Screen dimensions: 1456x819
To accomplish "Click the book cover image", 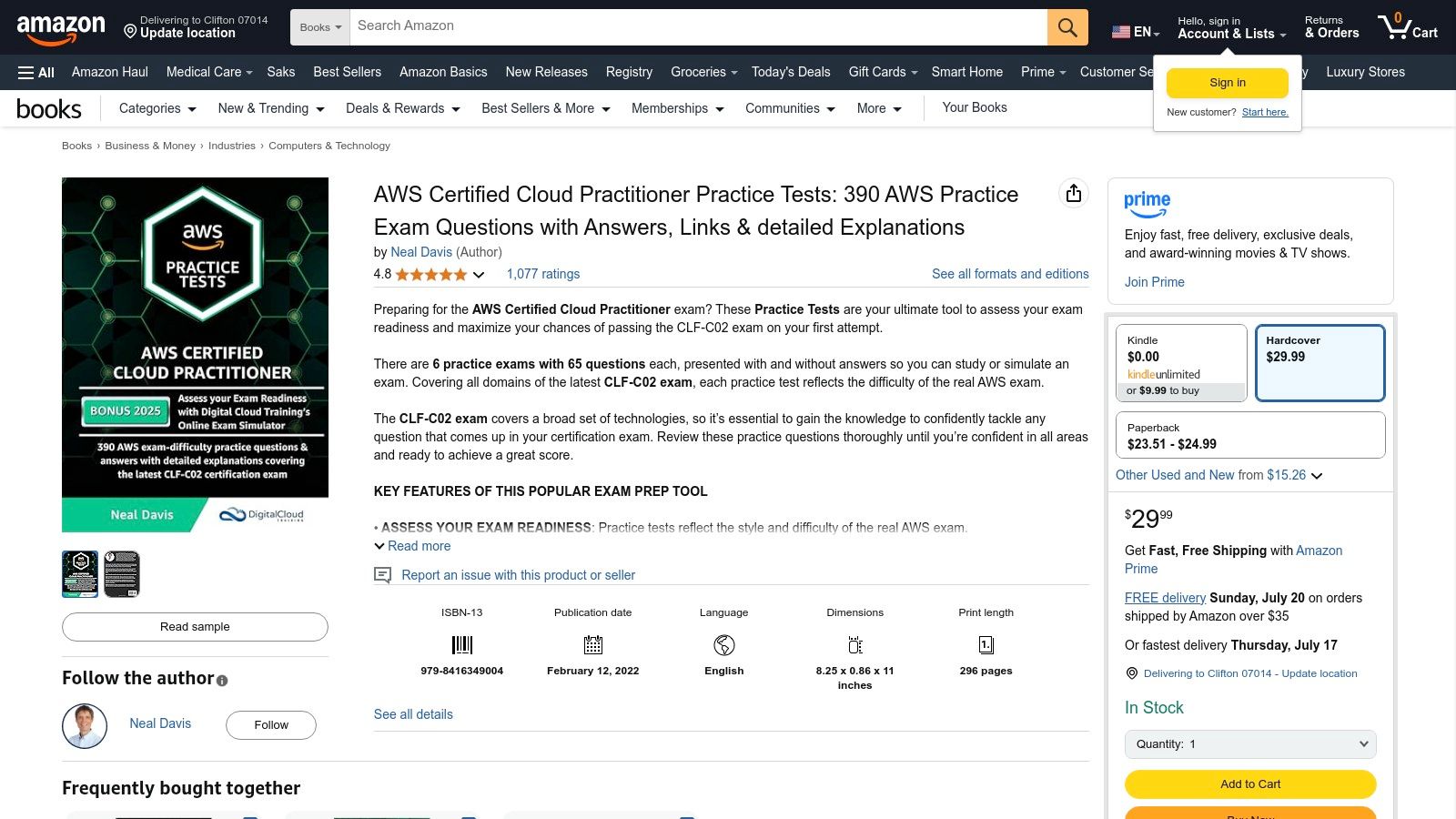I will 195,354.
